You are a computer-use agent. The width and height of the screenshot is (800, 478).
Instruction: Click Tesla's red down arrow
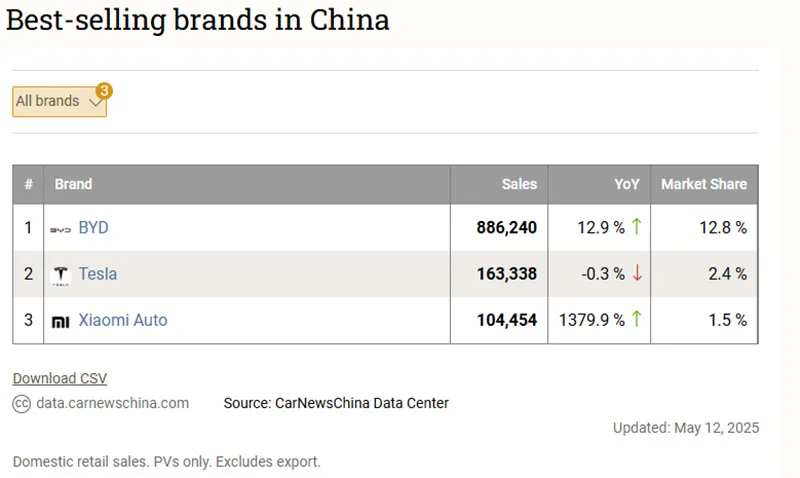(x=636, y=274)
